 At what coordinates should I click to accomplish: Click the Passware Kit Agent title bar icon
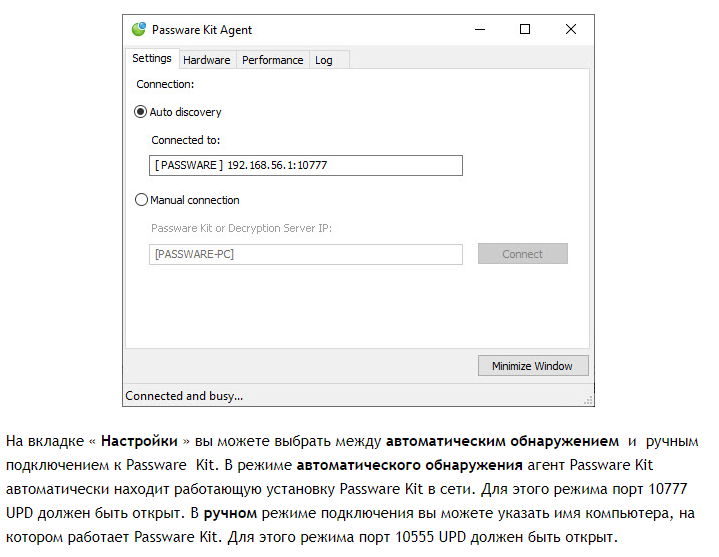point(139,30)
